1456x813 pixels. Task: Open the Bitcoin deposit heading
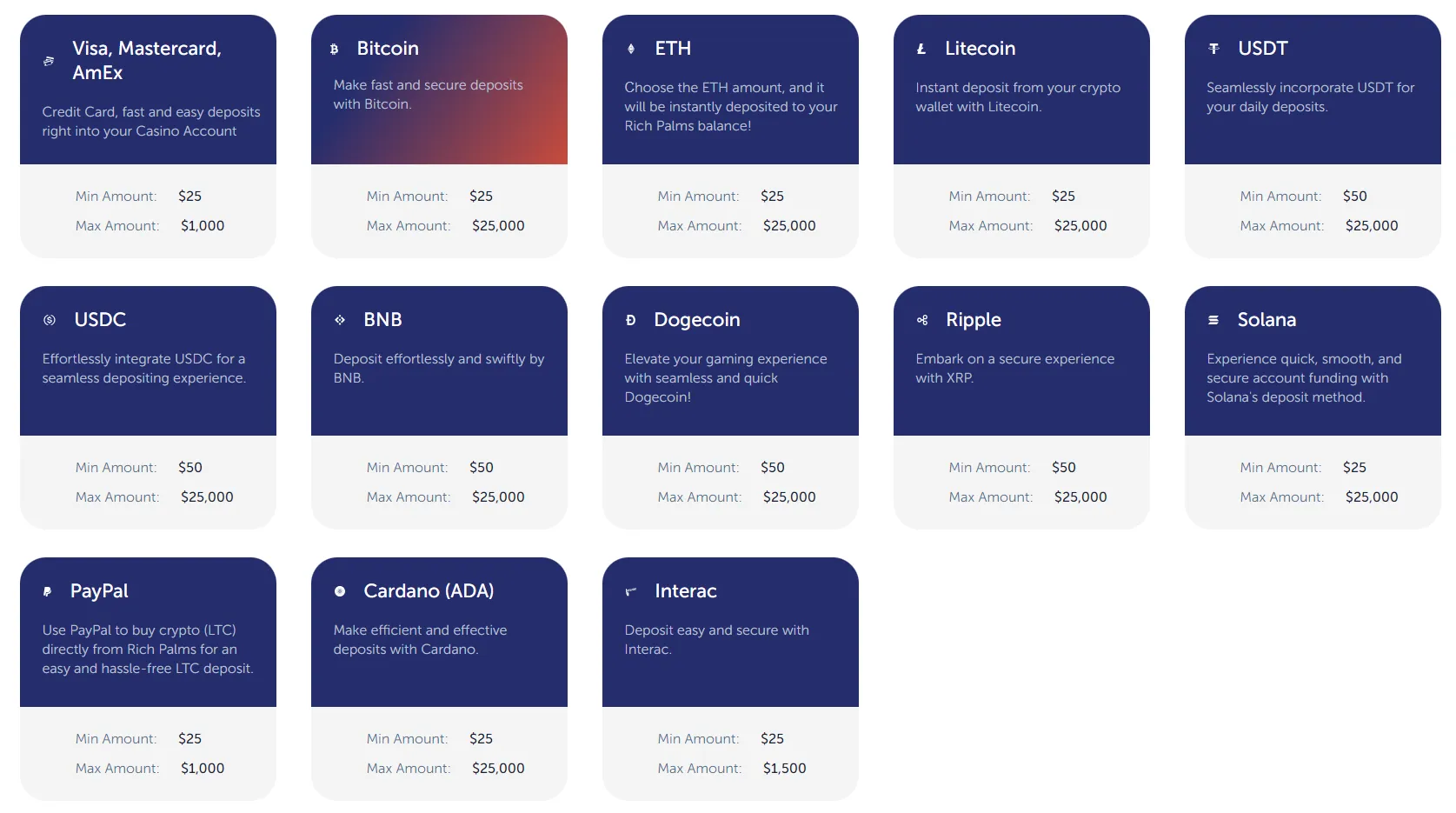[388, 49]
